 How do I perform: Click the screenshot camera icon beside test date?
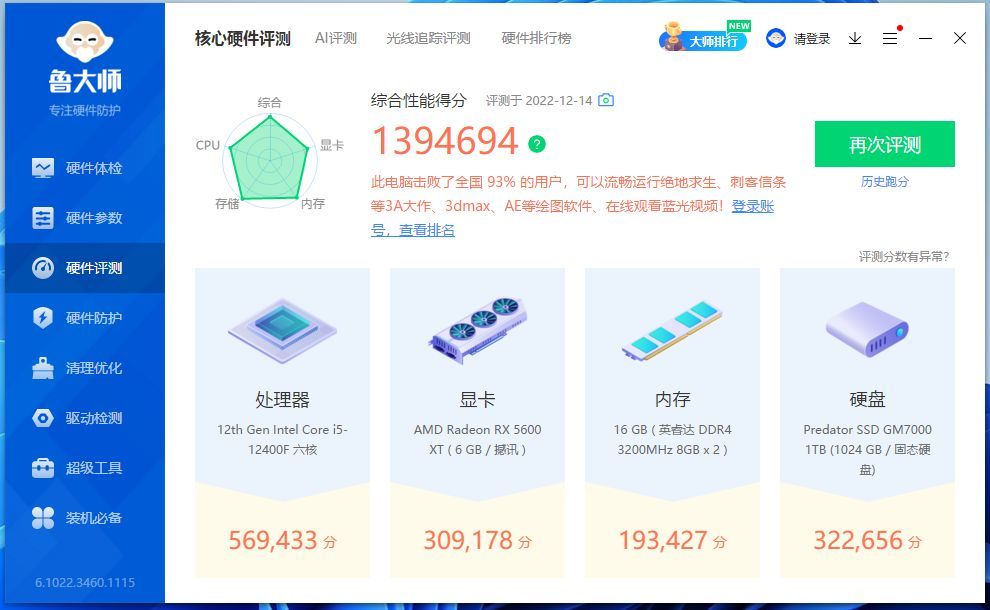605,100
